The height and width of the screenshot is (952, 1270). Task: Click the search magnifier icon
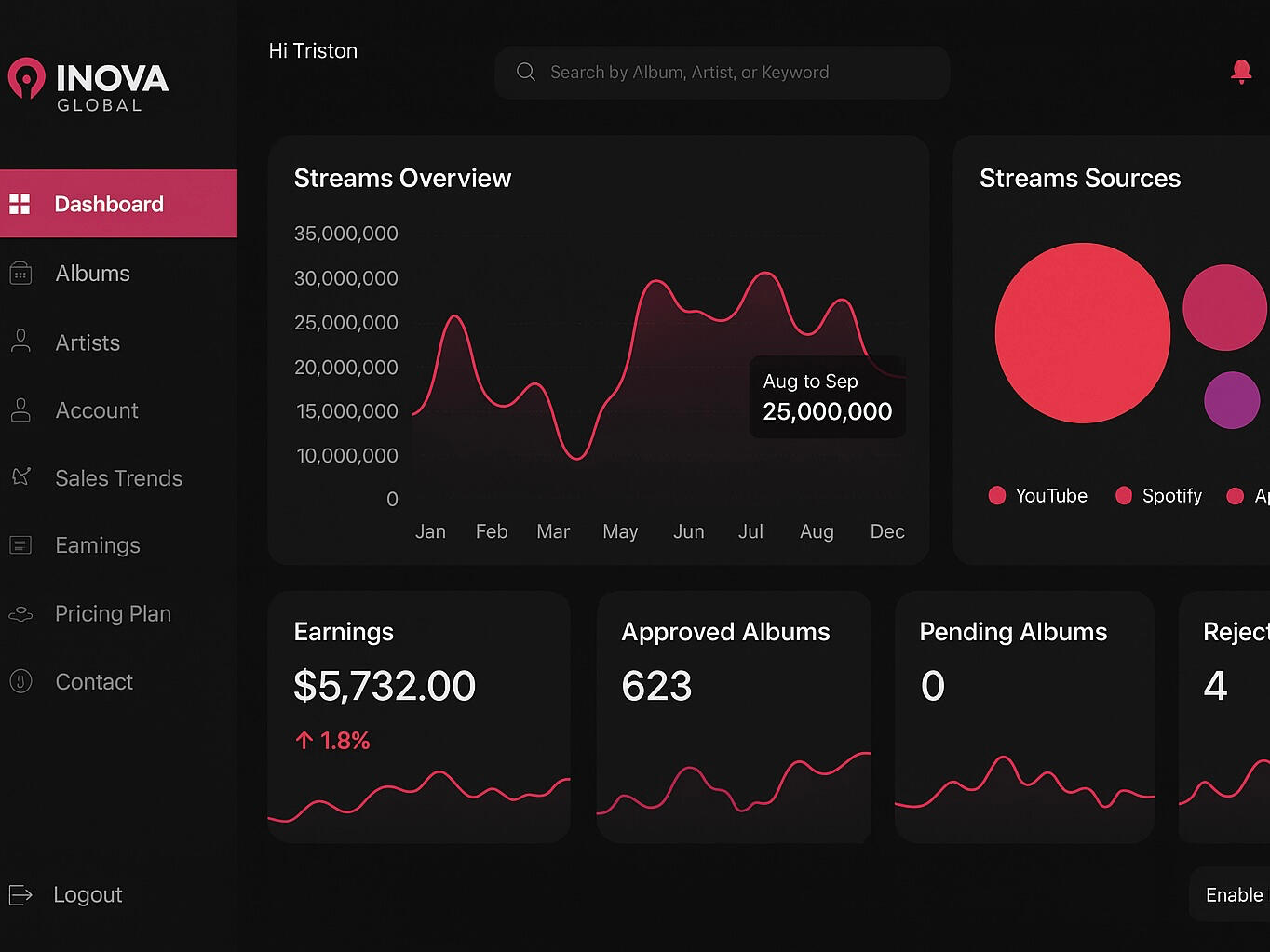click(526, 73)
